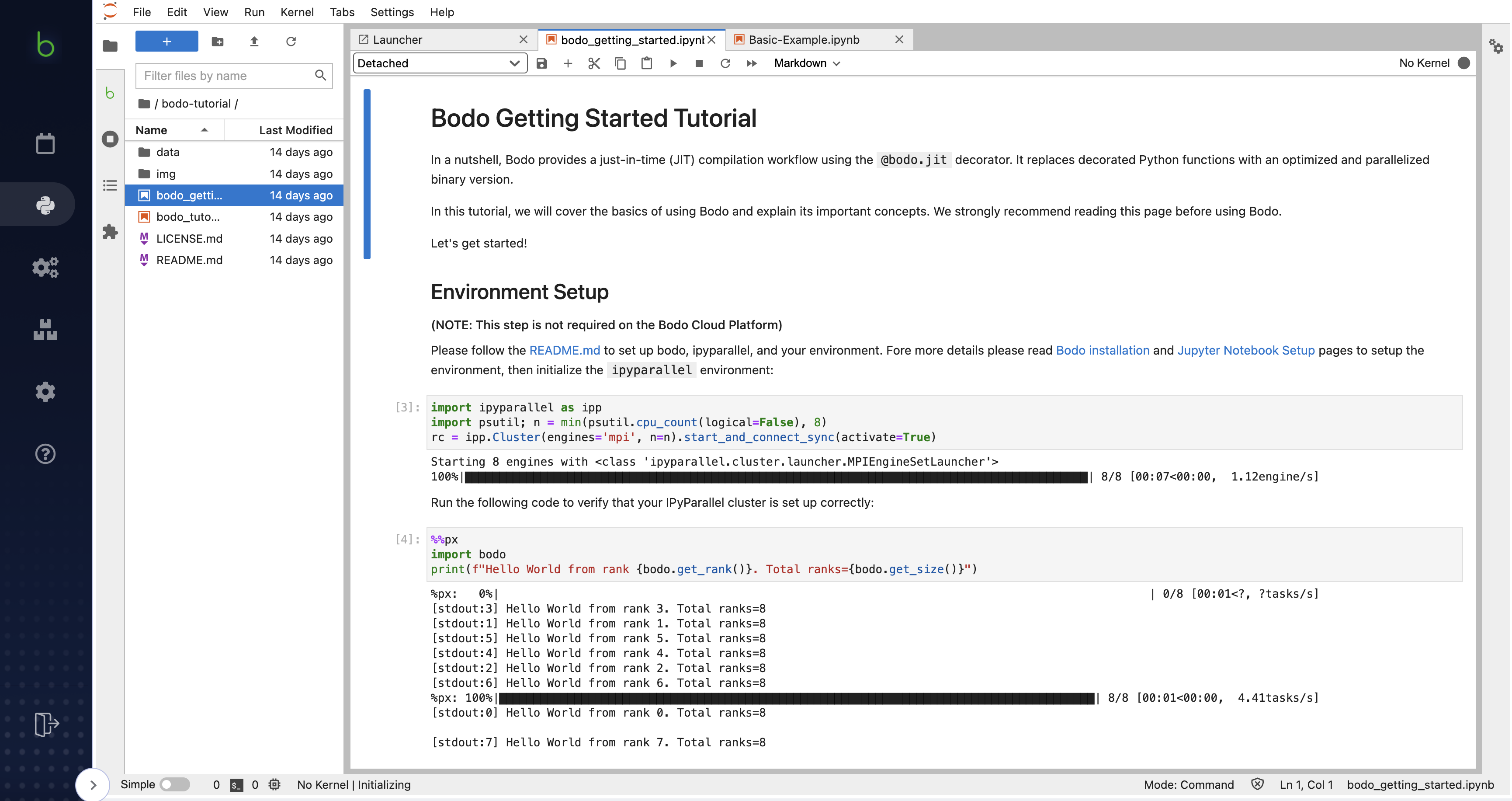The width and height of the screenshot is (1512, 801).
Task: Close the Basic-Example.ipynb tab
Action: coord(898,39)
